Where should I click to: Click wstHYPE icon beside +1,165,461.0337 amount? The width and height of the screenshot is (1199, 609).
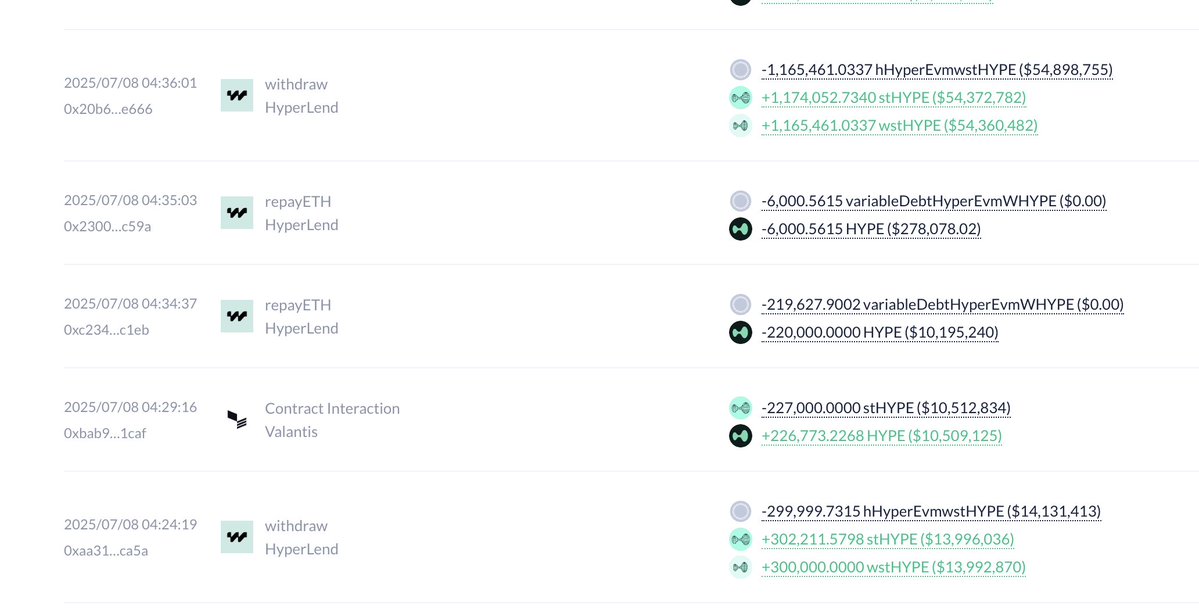point(740,125)
